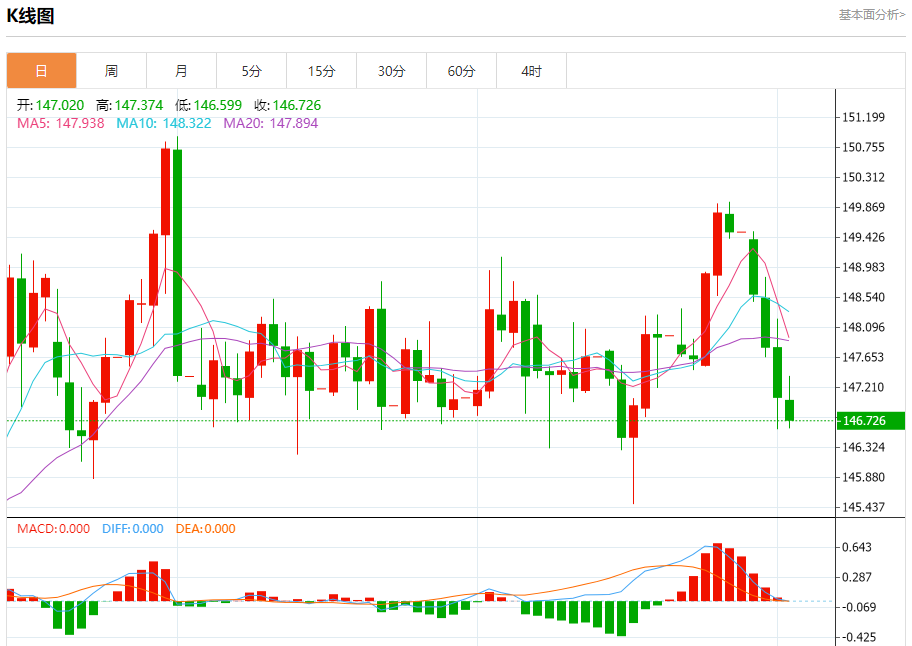Open the 4时 interval tab

click(x=532, y=71)
